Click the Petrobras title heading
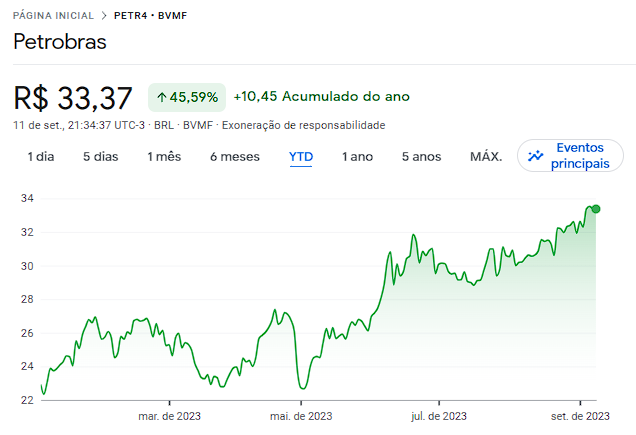Image resolution: width=636 pixels, height=435 pixels. pyautogui.click(x=60, y=43)
